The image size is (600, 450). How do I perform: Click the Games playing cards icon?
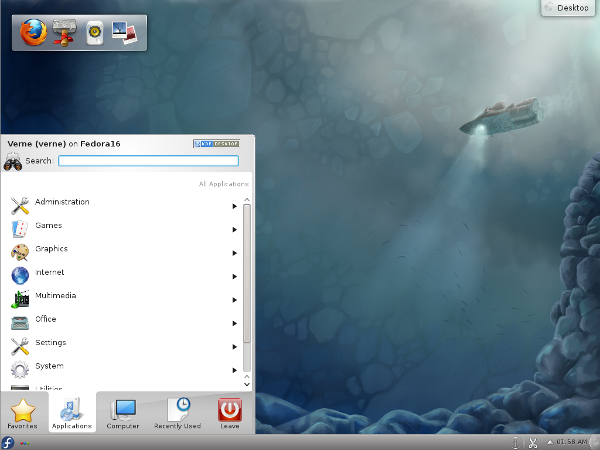pyautogui.click(x=20, y=229)
